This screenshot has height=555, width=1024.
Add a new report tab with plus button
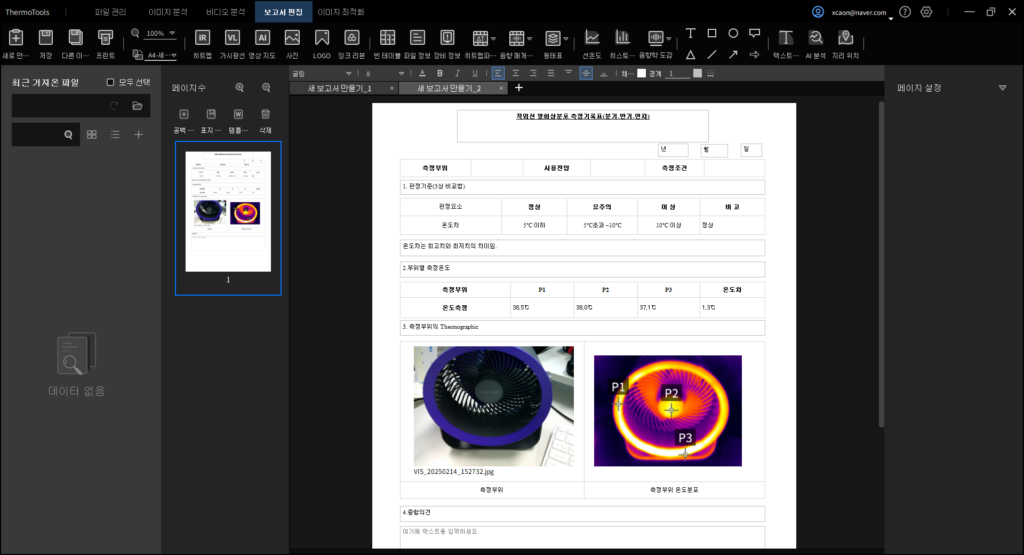pyautogui.click(x=518, y=88)
